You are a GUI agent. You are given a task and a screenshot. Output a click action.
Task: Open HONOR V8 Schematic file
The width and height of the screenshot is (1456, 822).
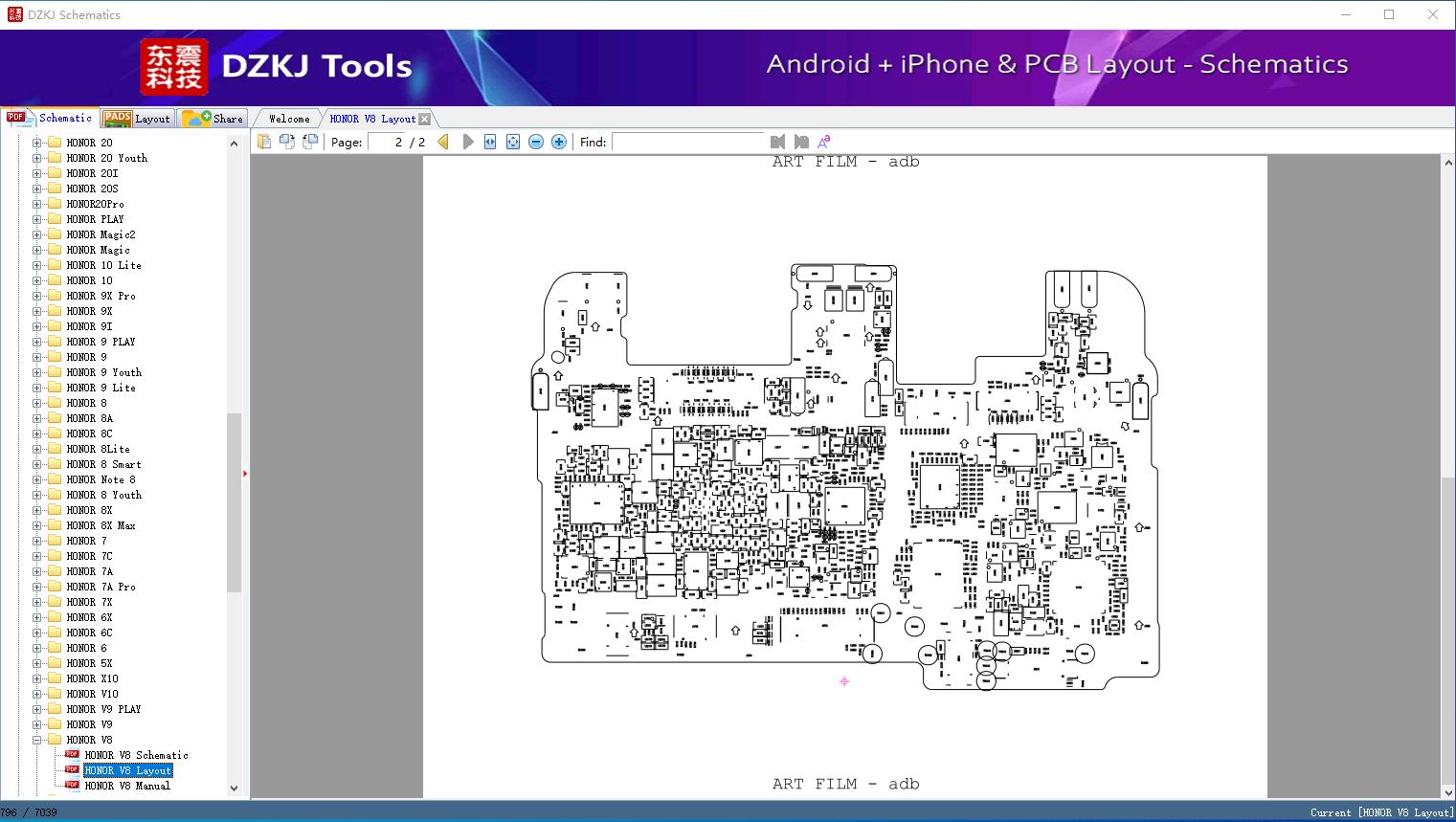pos(136,755)
